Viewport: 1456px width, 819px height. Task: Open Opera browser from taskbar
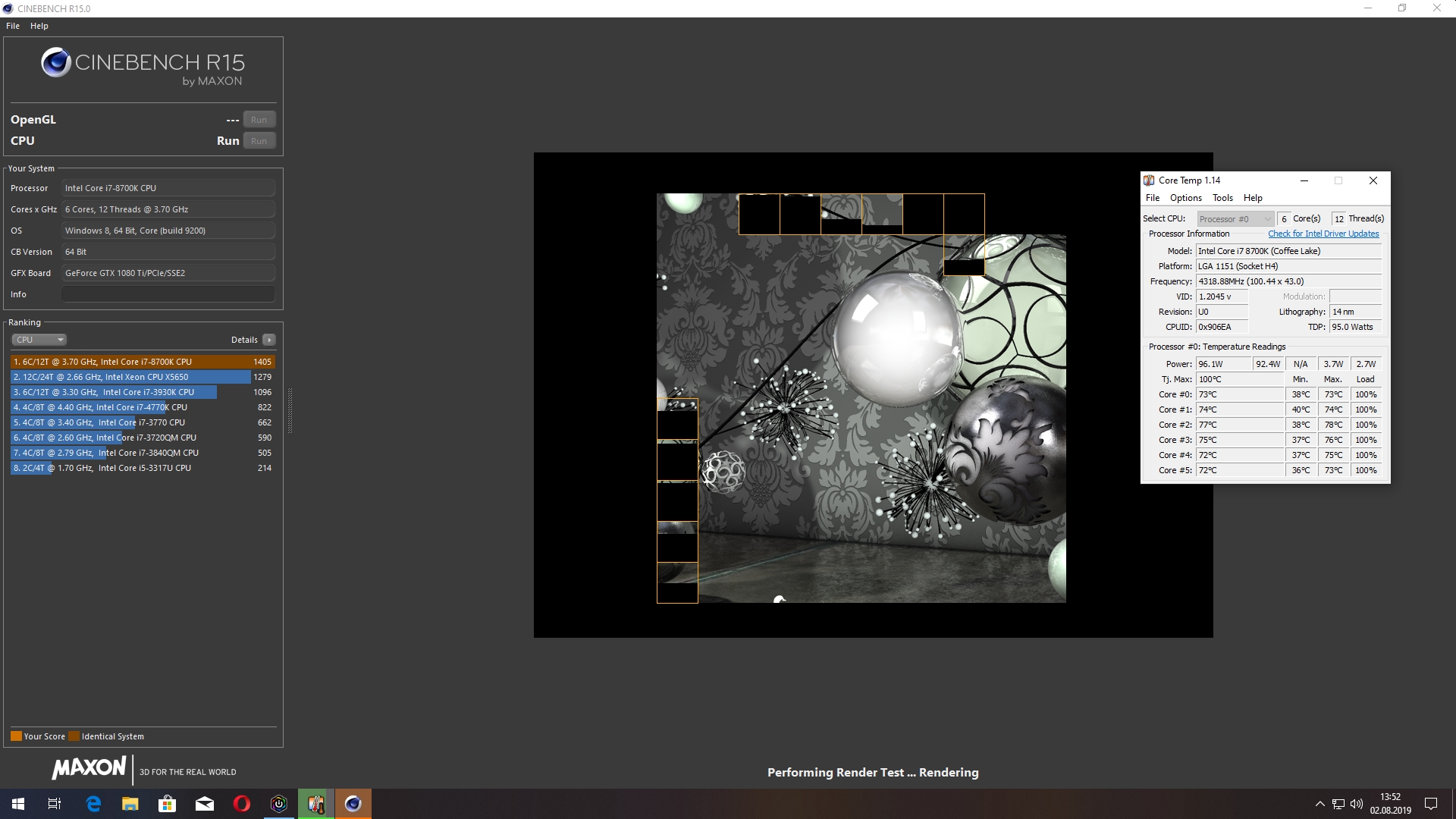tap(242, 804)
